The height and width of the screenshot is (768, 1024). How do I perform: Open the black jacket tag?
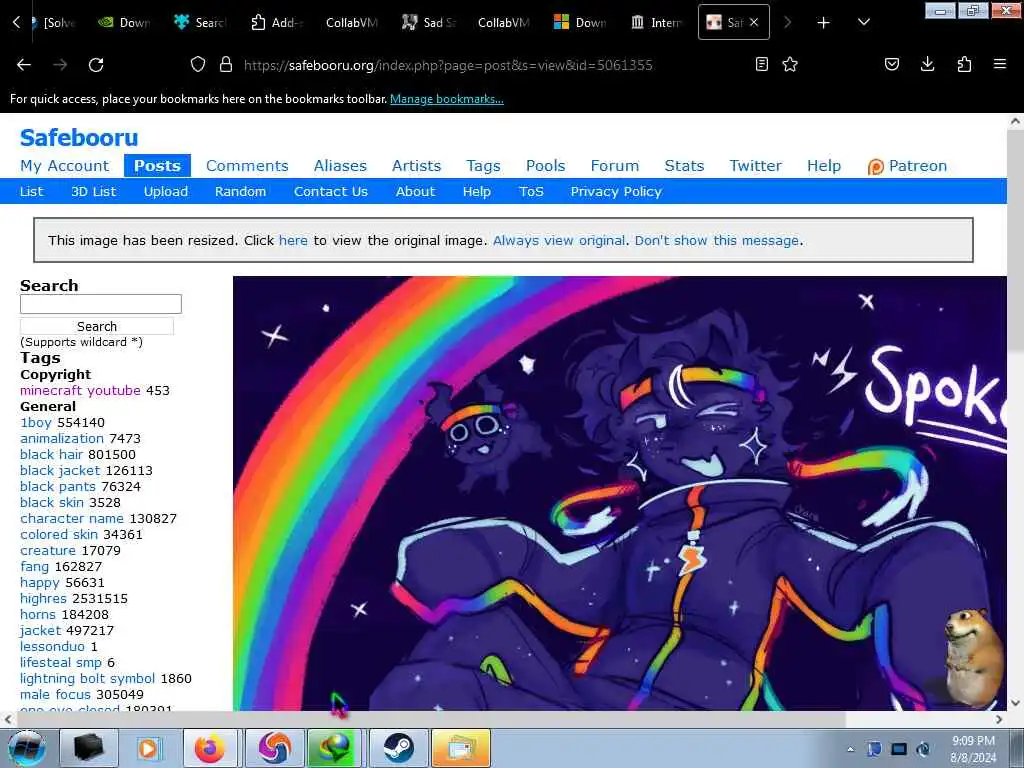[60, 470]
